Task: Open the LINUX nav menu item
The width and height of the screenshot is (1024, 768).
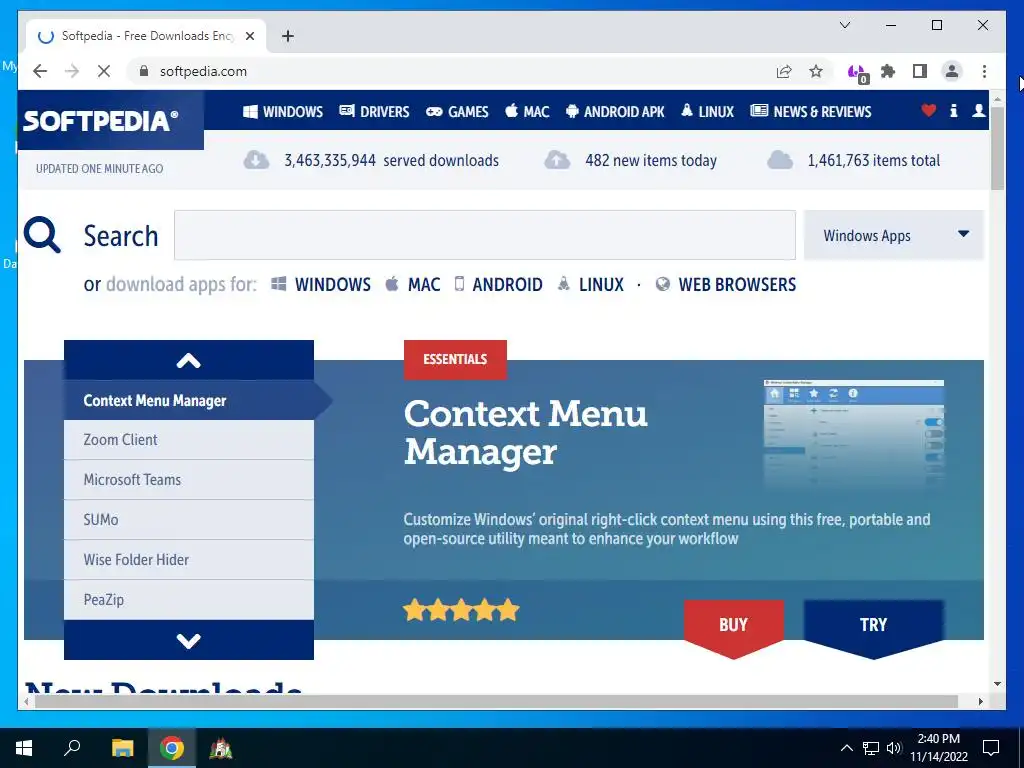Action: pyautogui.click(x=707, y=112)
